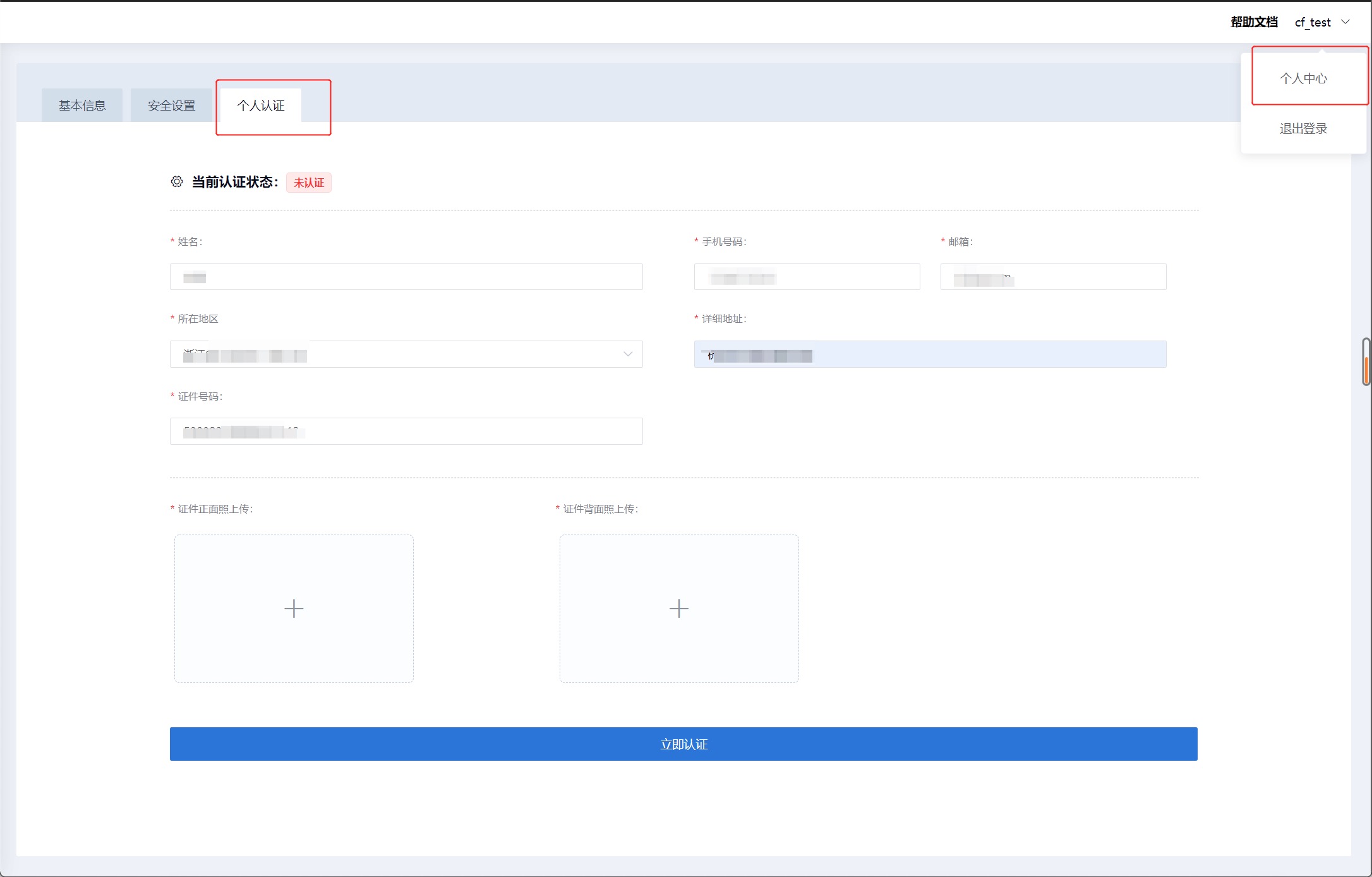The width and height of the screenshot is (1372, 877).
Task: Open the cf_test account dropdown
Action: tap(1313, 22)
